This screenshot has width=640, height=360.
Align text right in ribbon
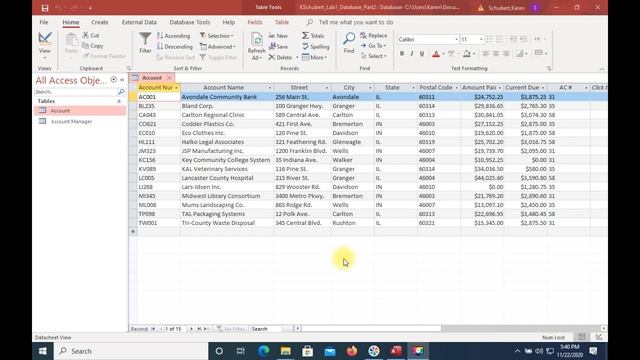point(506,53)
